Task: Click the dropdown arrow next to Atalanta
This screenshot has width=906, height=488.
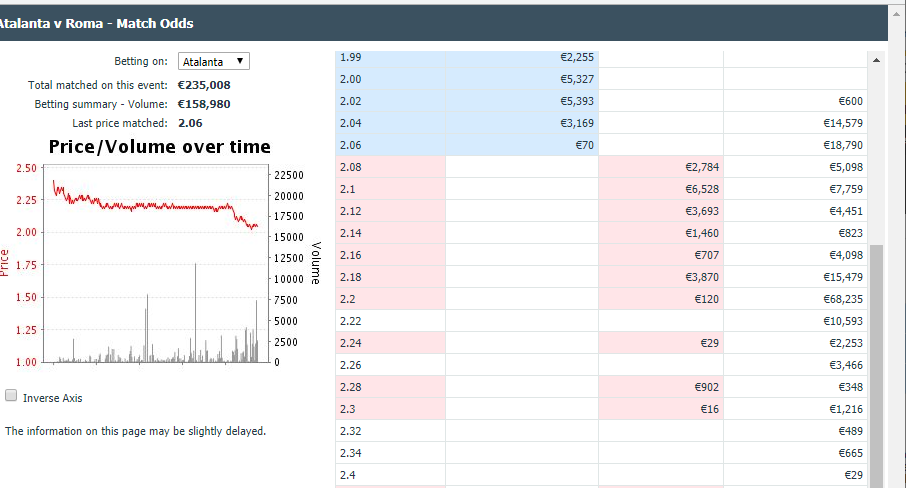Action: (x=240, y=61)
